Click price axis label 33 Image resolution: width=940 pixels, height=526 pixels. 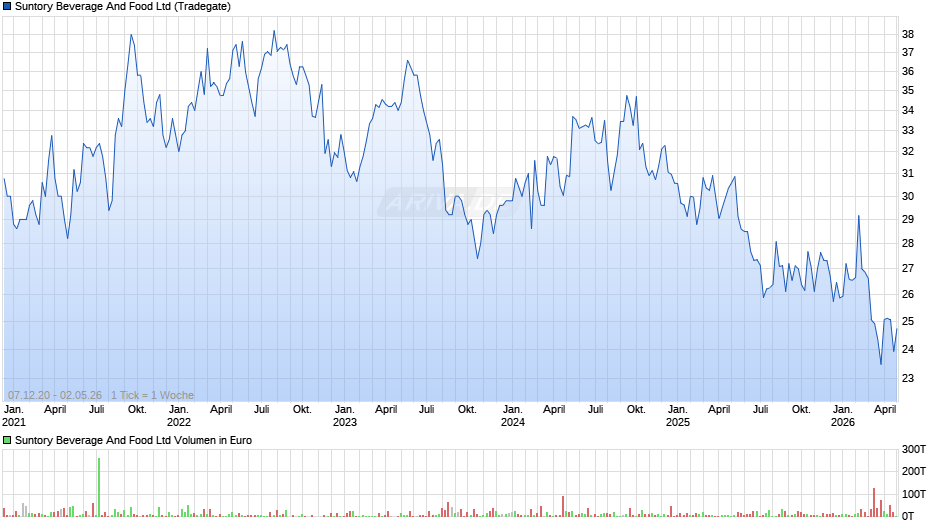tap(908, 131)
